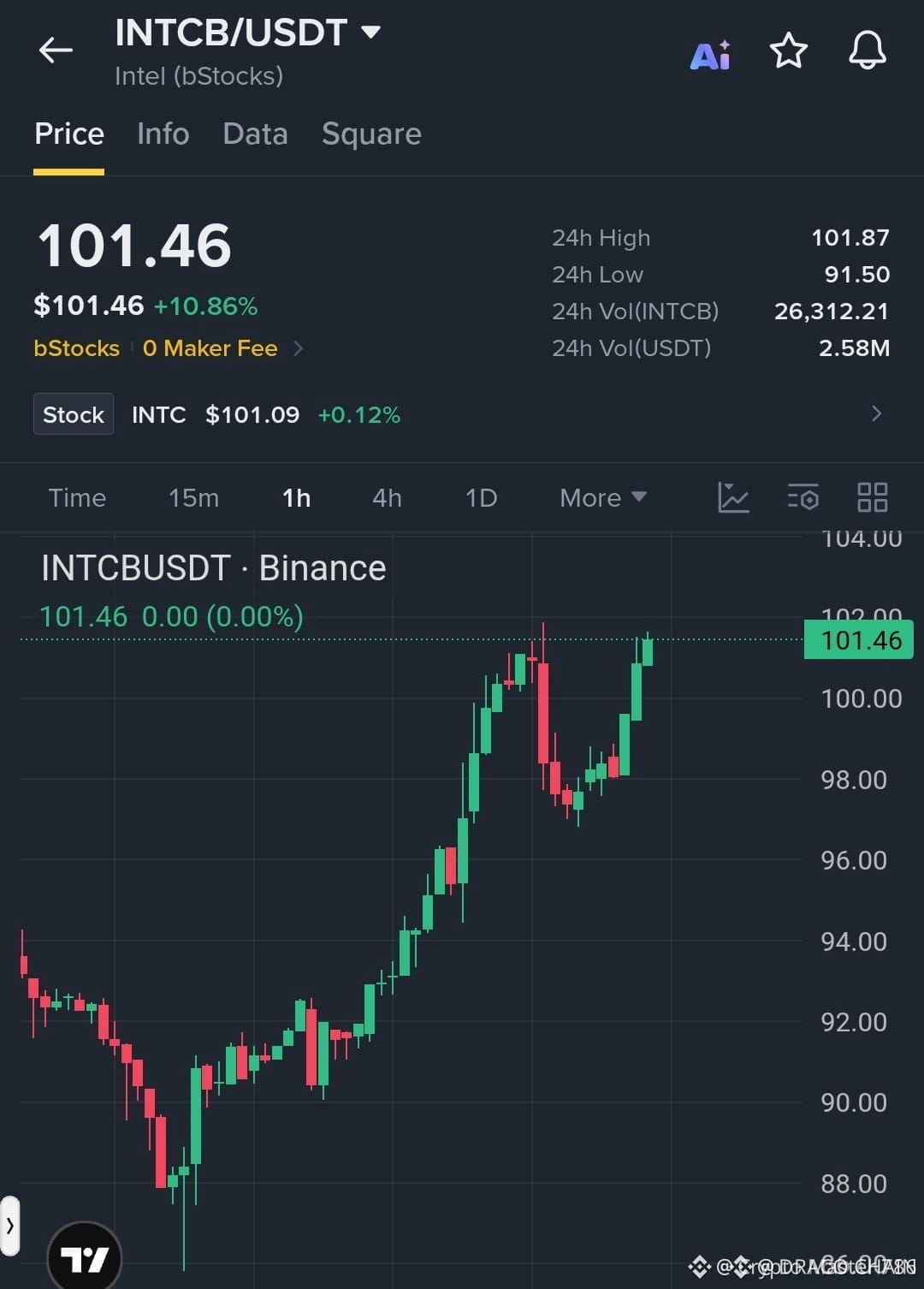Tap the current price label 101.46 on axis
Screen dimensions: 924x1289
859,640
